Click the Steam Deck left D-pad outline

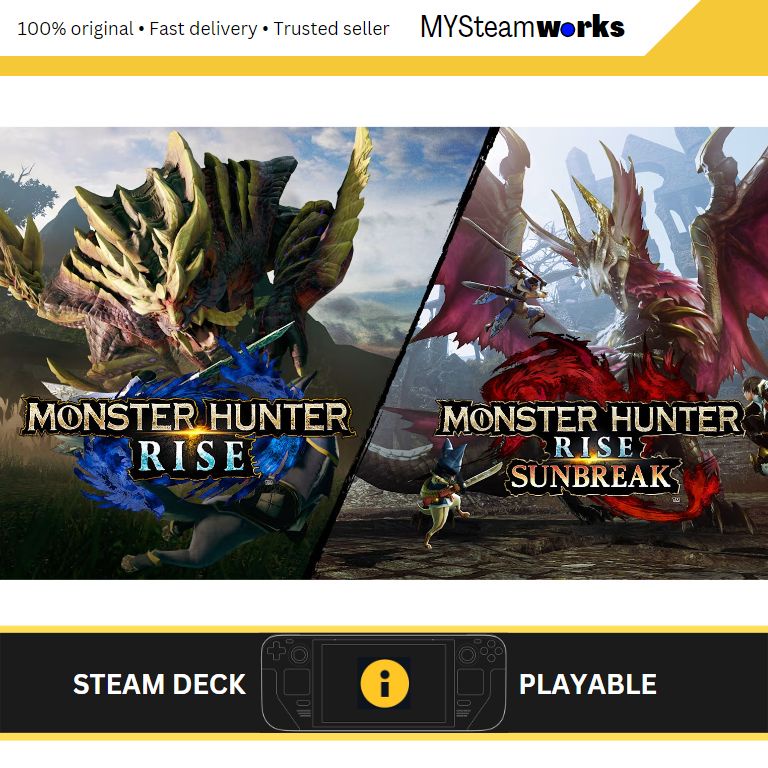pos(276,649)
